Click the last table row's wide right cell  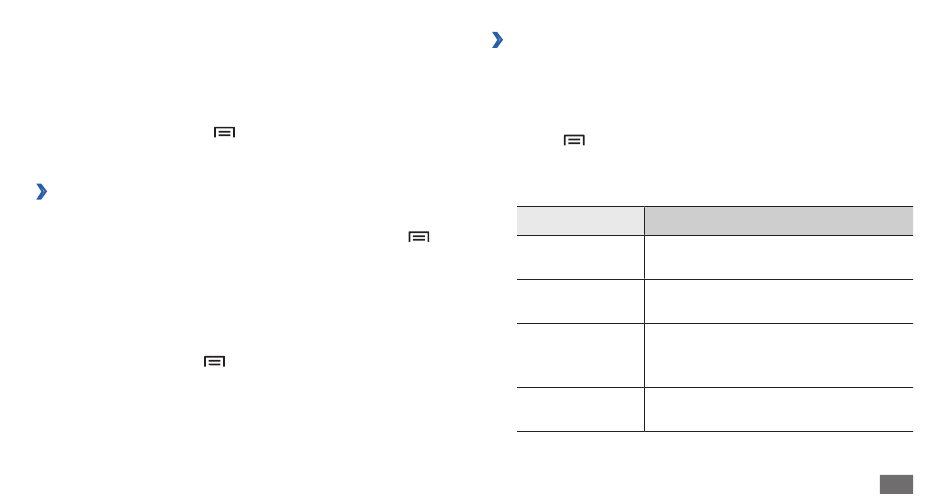point(779,409)
